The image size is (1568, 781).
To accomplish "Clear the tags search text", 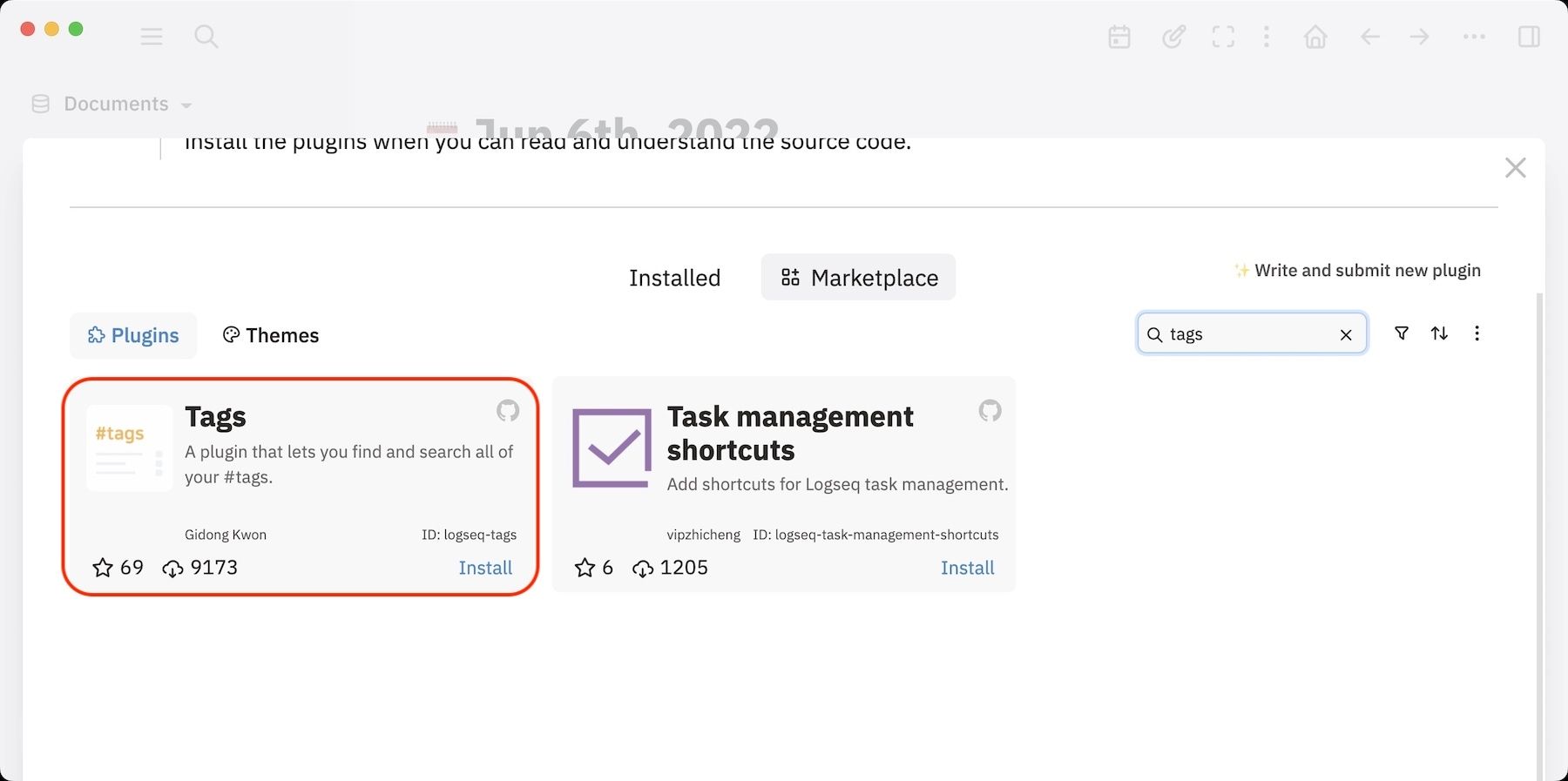I will click(1346, 335).
